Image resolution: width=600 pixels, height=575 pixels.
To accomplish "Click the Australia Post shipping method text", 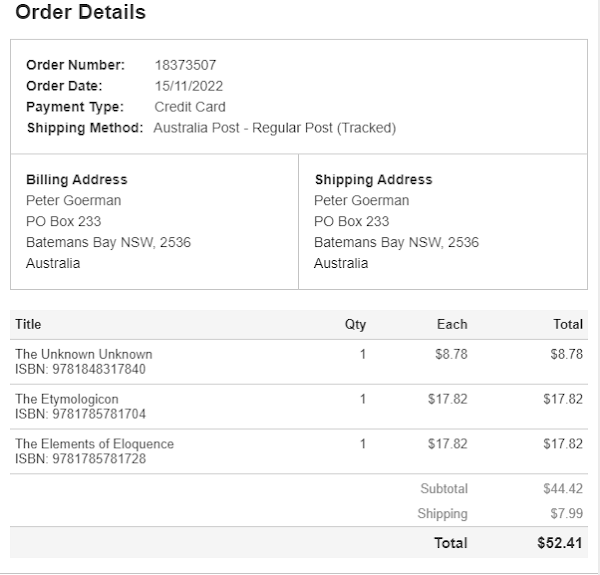I will click(275, 128).
